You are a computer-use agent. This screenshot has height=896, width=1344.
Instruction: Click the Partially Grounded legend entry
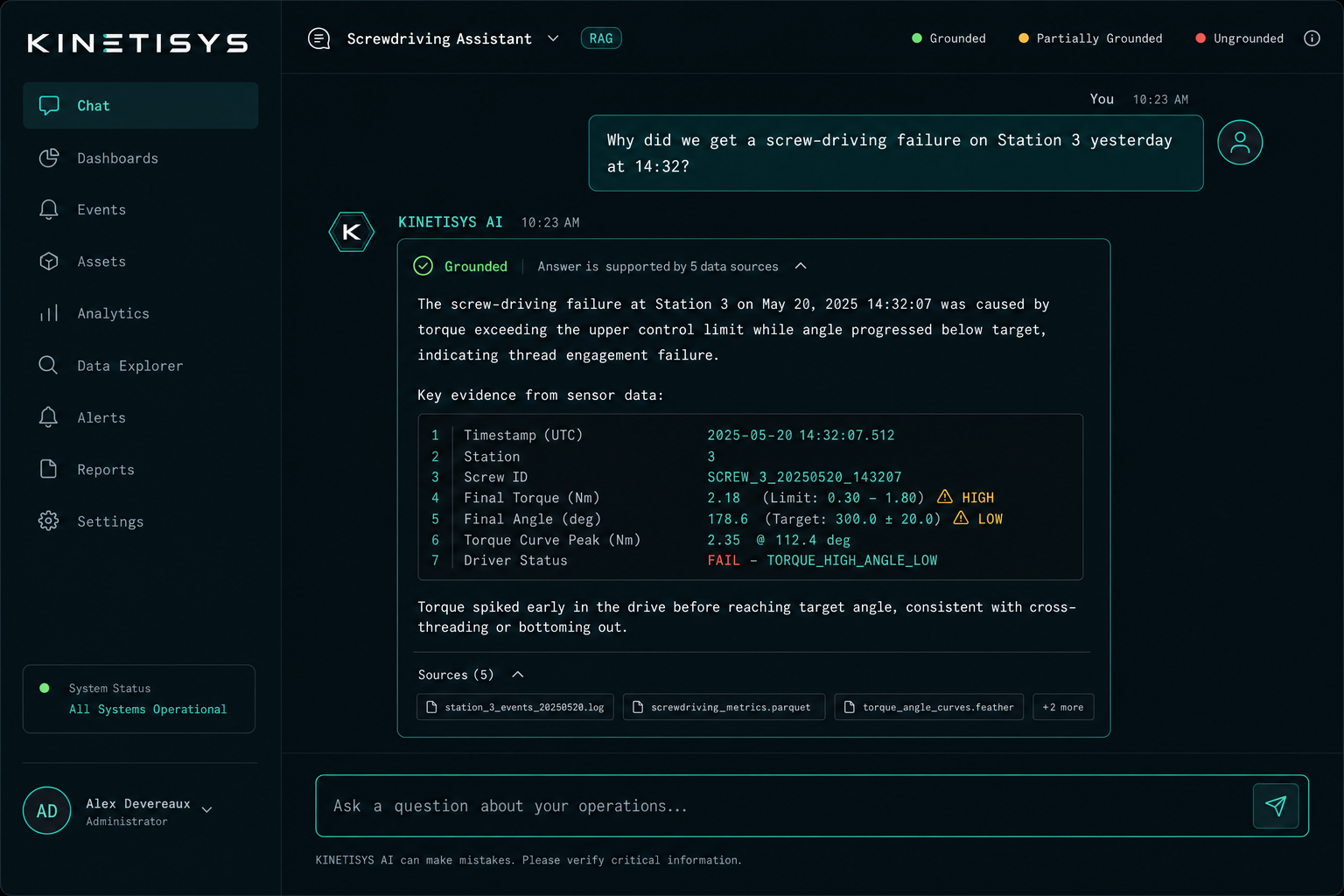tap(1090, 38)
